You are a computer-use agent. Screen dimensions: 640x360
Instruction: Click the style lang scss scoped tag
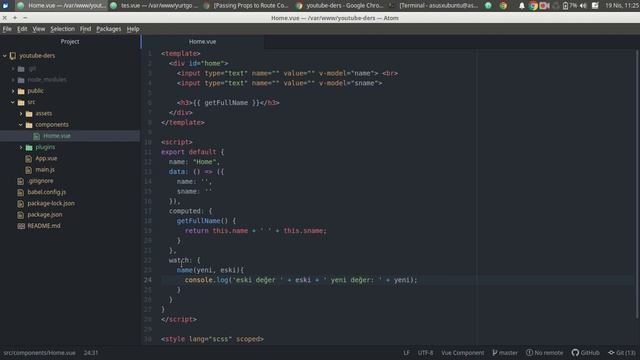click(x=212, y=339)
